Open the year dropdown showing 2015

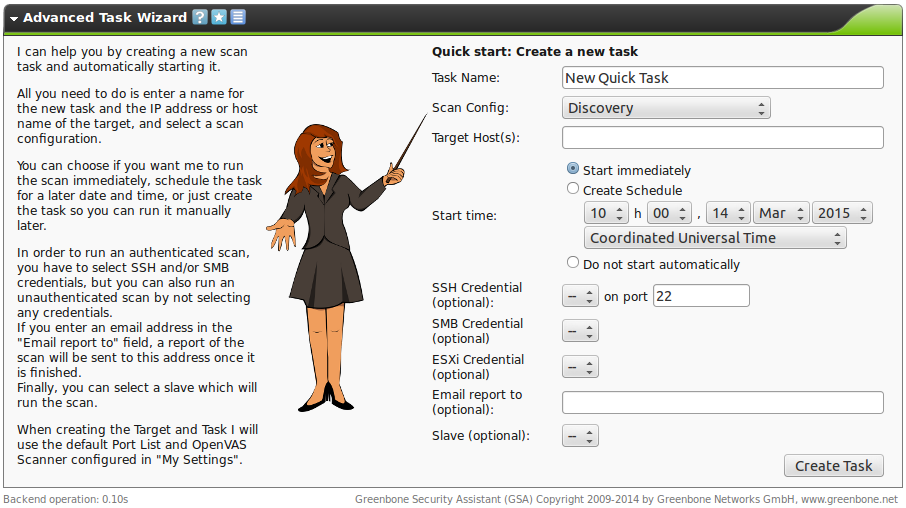[842, 213]
